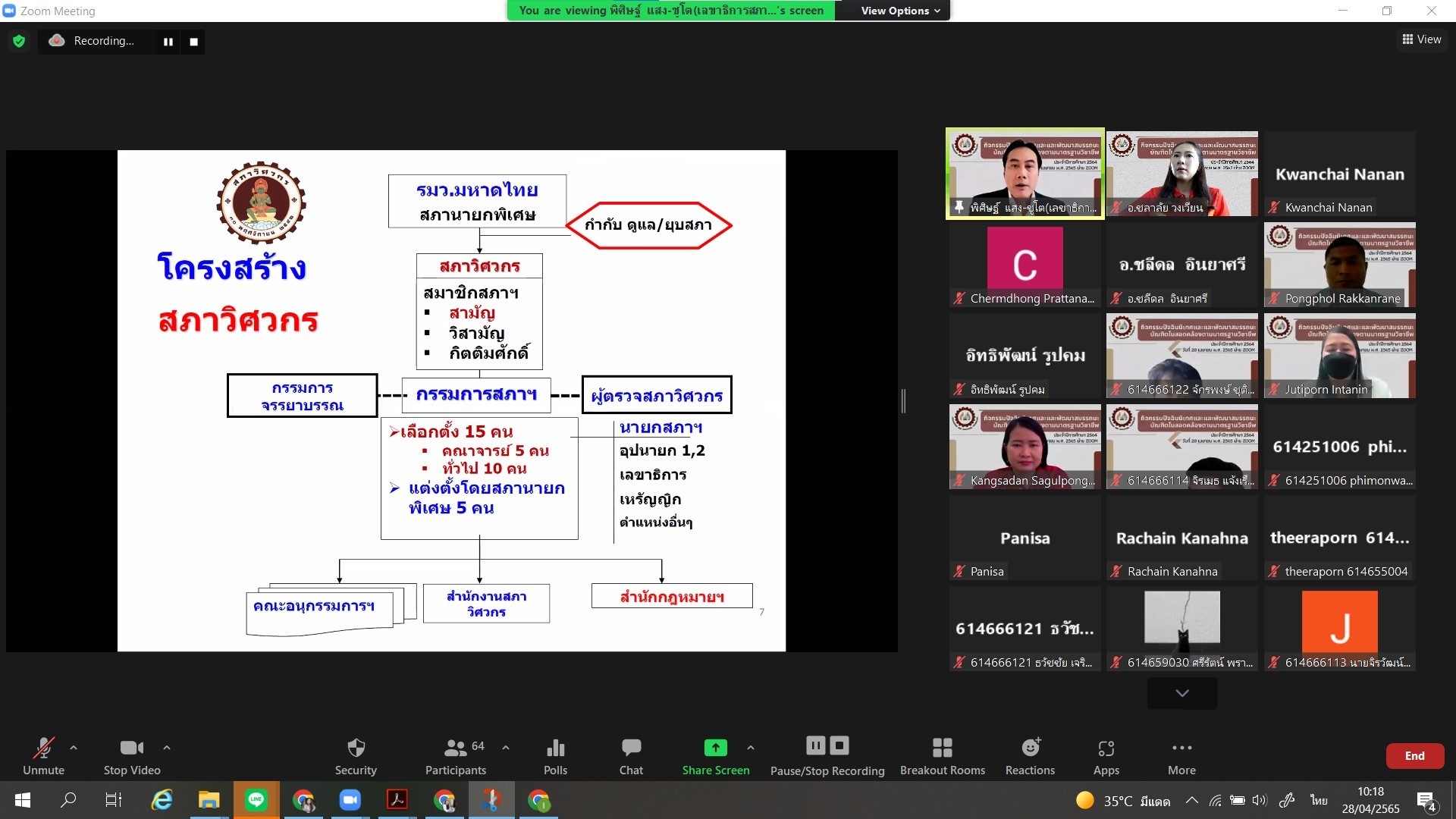Open the Reactions emoji icon

pos(1030,748)
